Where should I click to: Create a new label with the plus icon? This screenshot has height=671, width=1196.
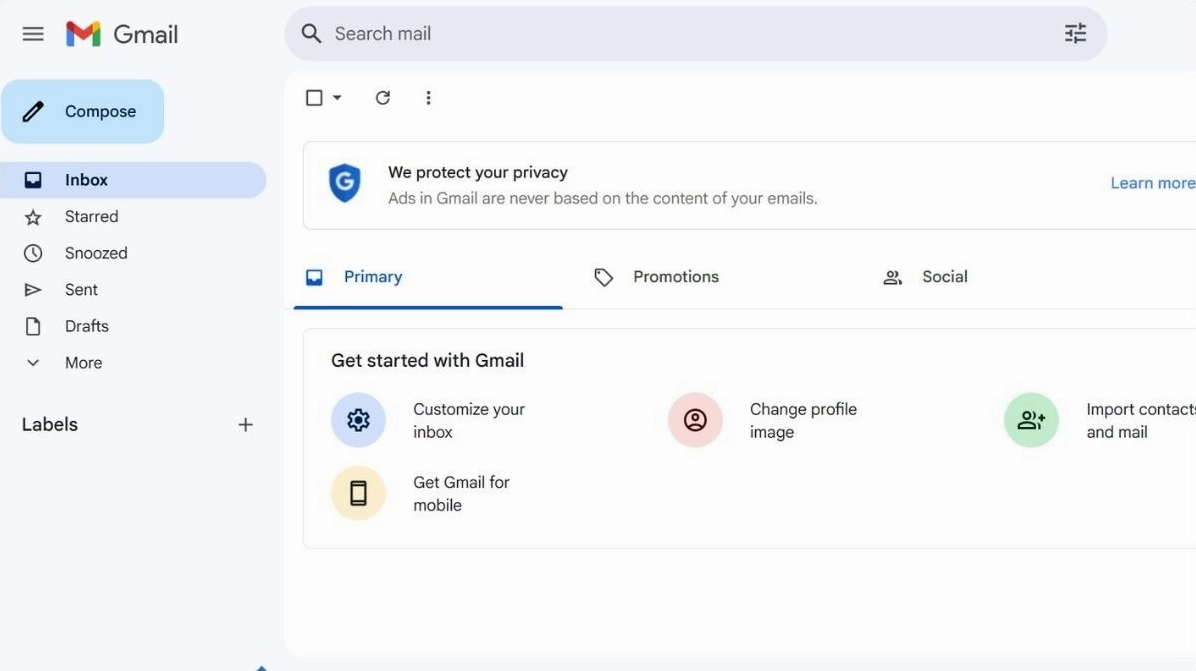pyautogui.click(x=245, y=424)
